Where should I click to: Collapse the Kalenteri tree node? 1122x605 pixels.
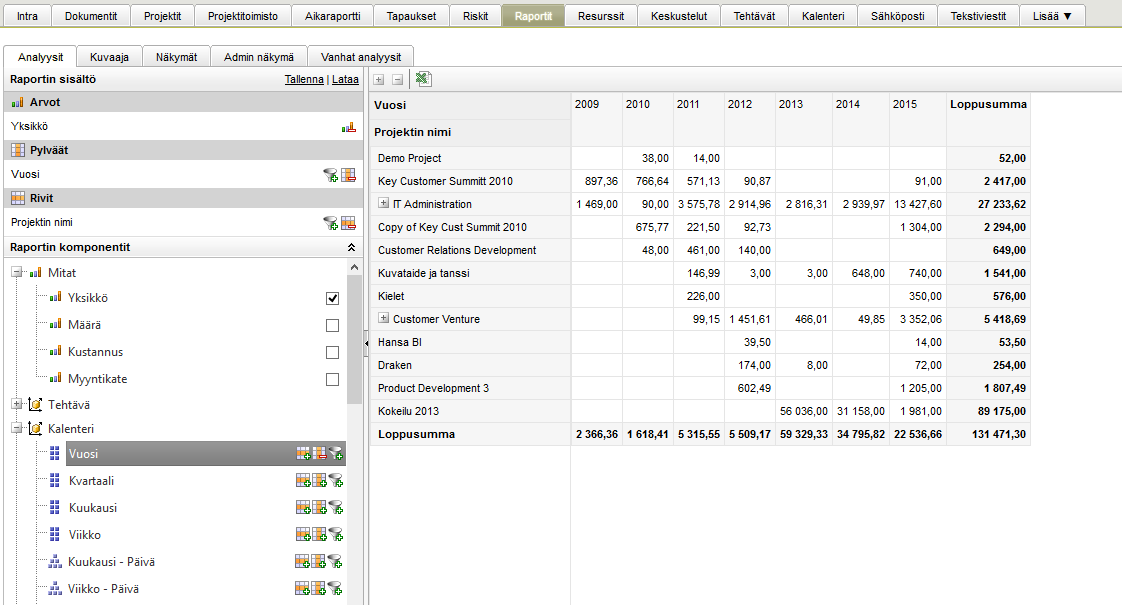[16, 429]
